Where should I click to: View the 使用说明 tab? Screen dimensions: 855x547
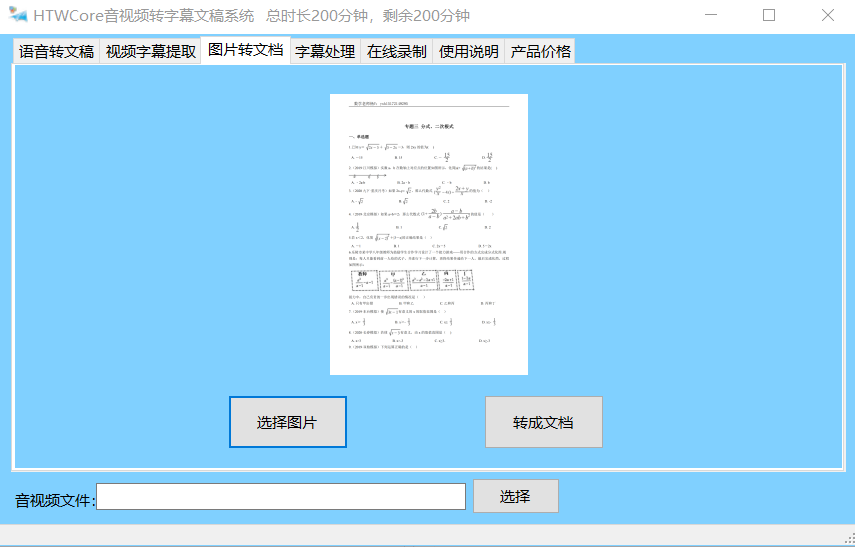[x=468, y=52]
